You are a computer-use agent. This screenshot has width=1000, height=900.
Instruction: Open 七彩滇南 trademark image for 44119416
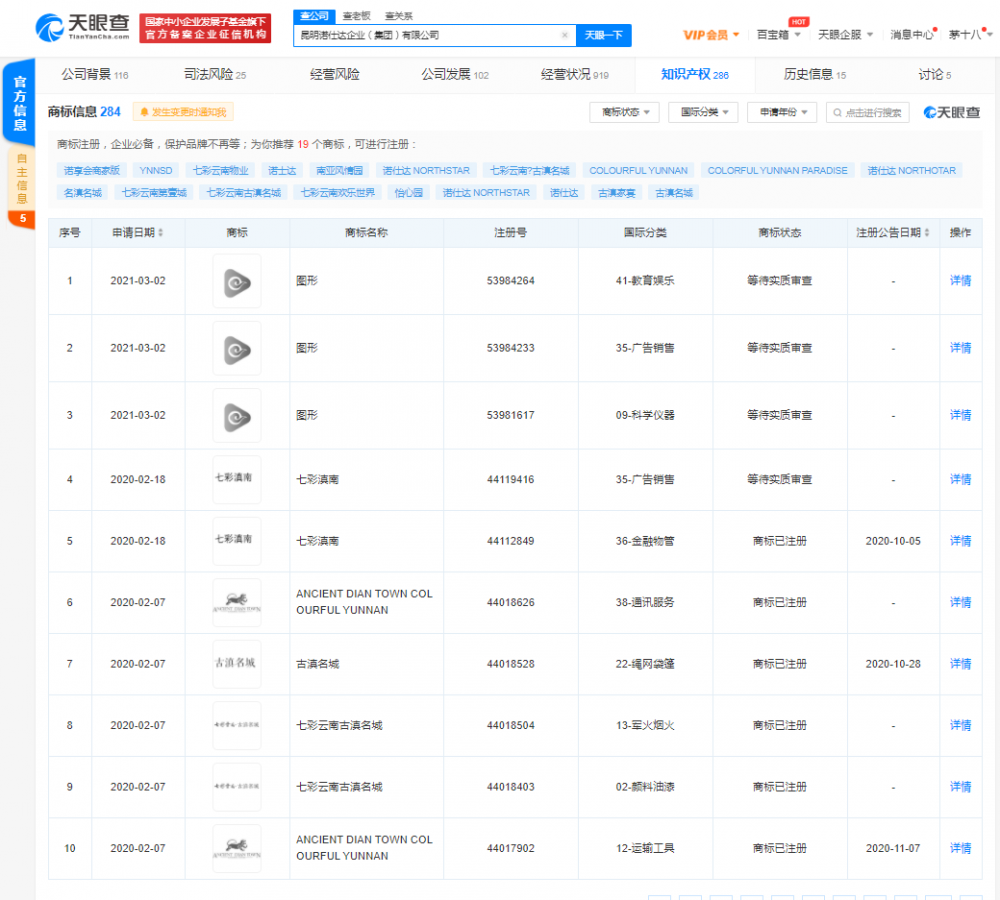point(237,480)
